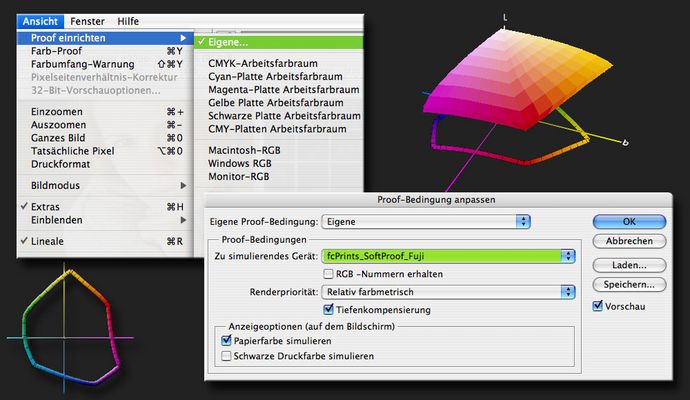Toggle the Vorschau checkbox
Image resolution: width=690 pixels, height=400 pixels.
tap(598, 305)
